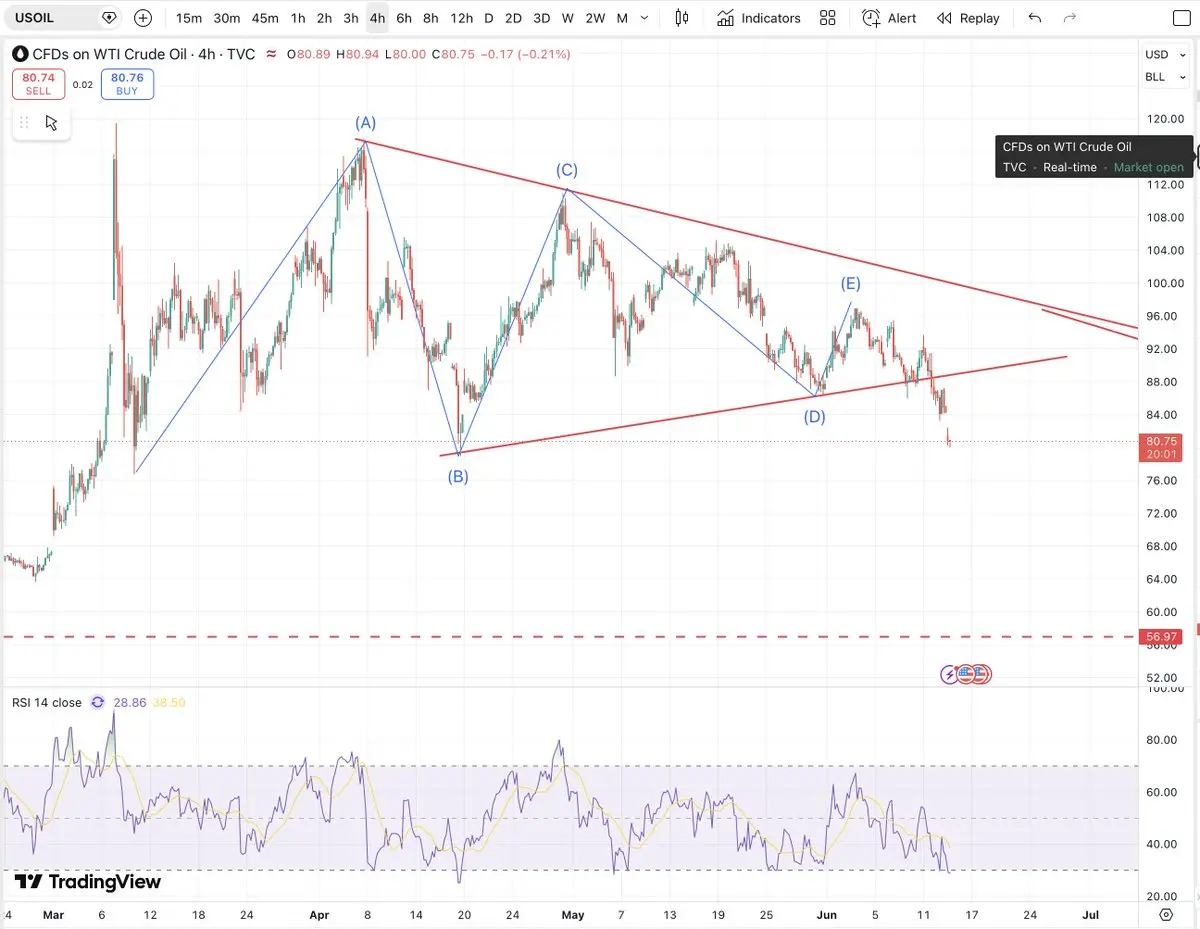Select the (D) wave label
1200x929 pixels.
(x=814, y=417)
